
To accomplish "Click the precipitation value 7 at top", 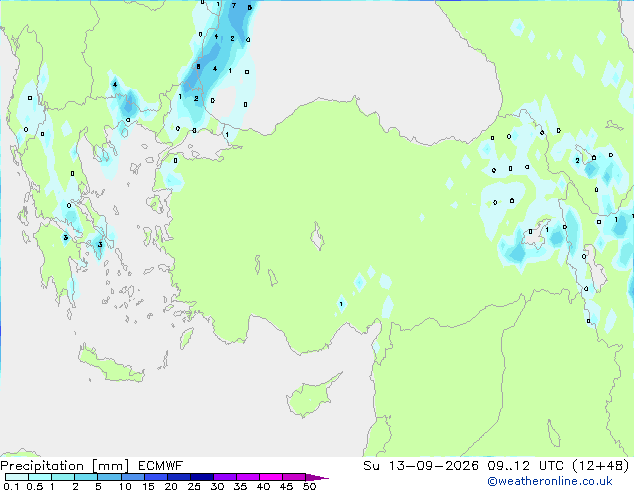I will tap(234, 6).
